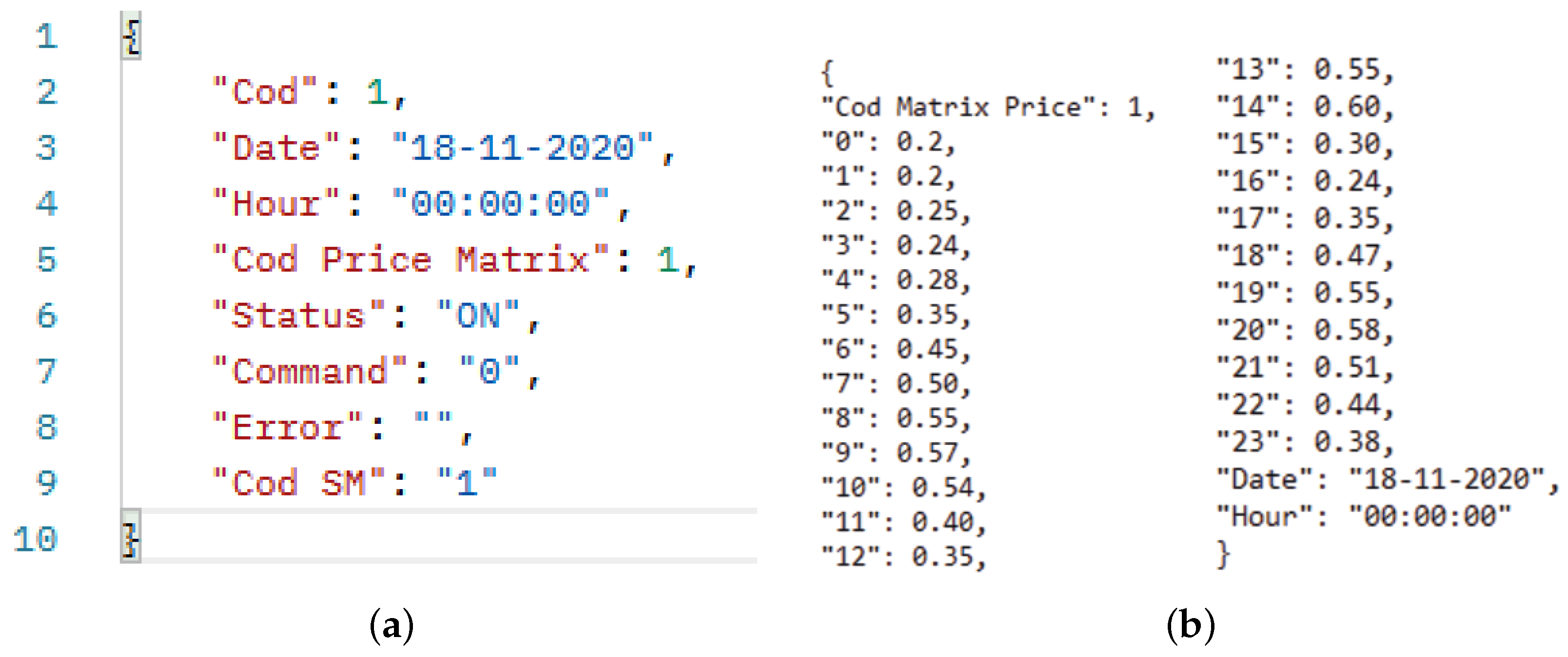
Task: Click the "Error" key on line 8
Action: point(287,427)
